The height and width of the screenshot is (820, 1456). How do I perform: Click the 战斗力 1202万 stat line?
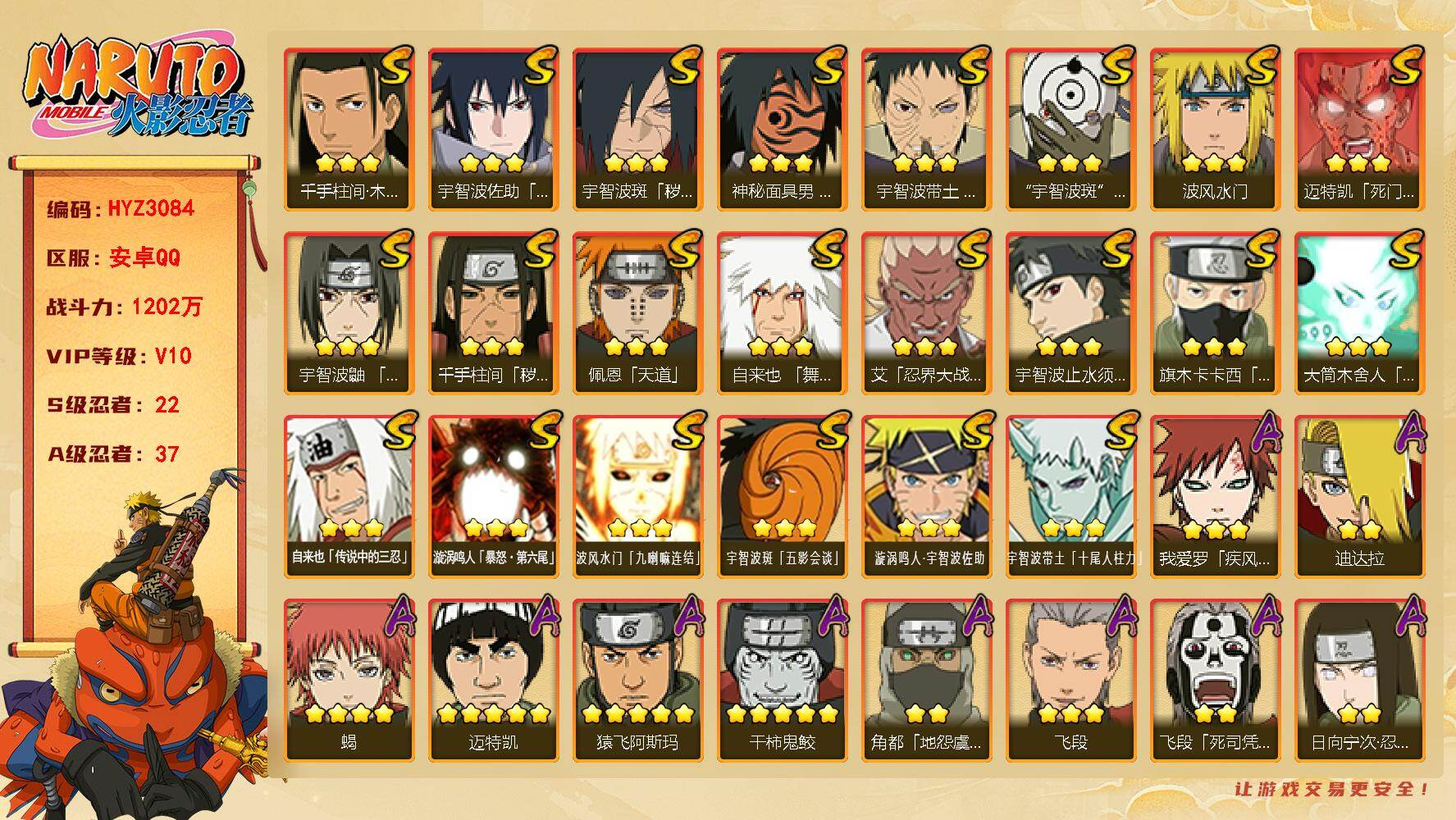point(124,307)
